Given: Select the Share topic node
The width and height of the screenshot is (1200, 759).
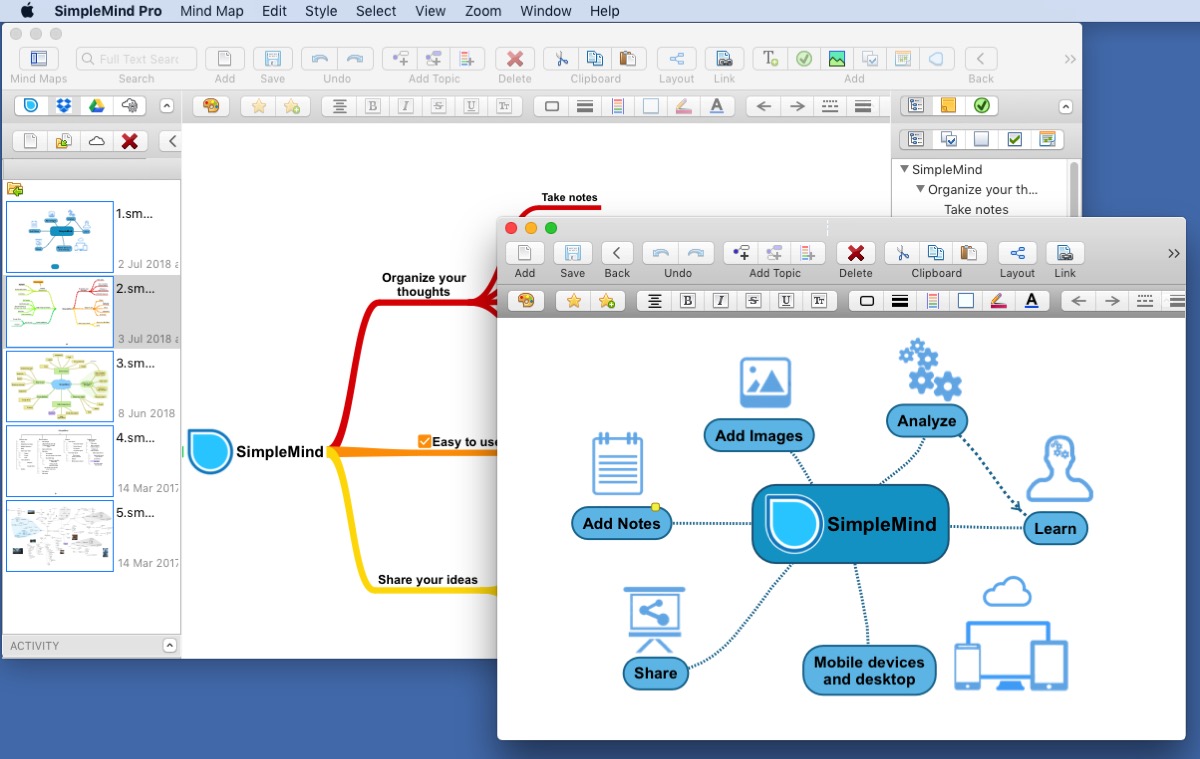Looking at the screenshot, I should point(655,673).
